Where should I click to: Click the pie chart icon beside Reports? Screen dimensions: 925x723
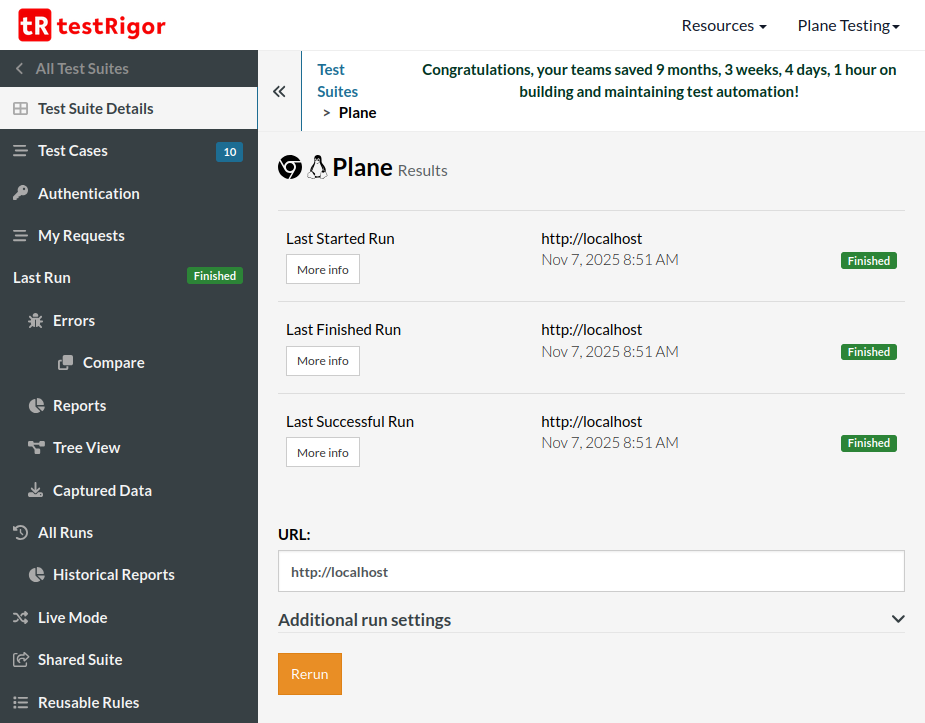pyautogui.click(x=36, y=406)
